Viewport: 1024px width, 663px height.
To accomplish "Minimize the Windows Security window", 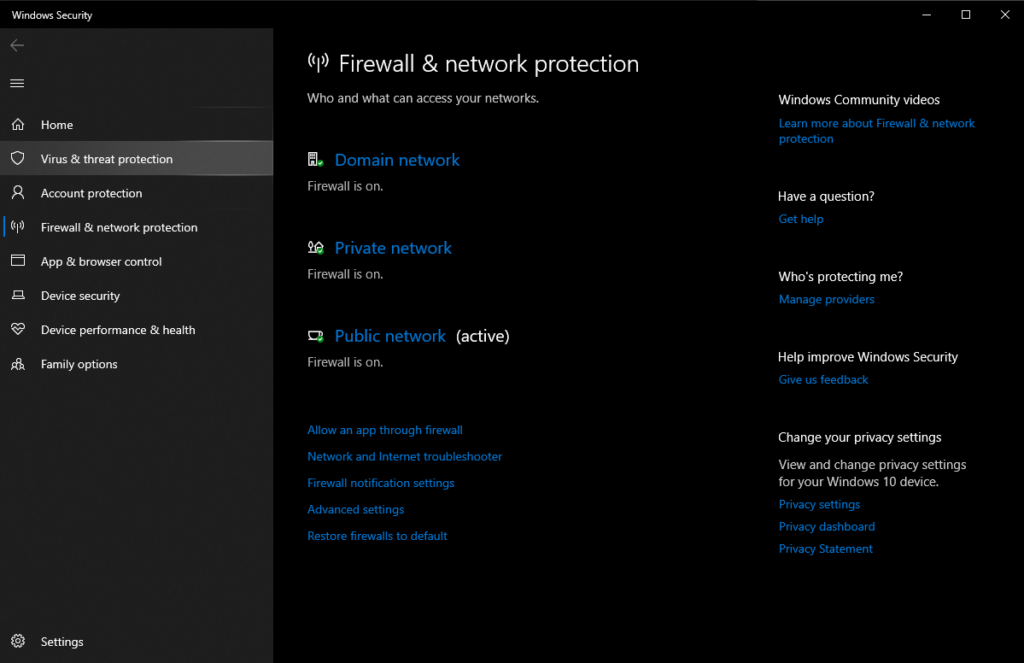I will [x=926, y=14].
